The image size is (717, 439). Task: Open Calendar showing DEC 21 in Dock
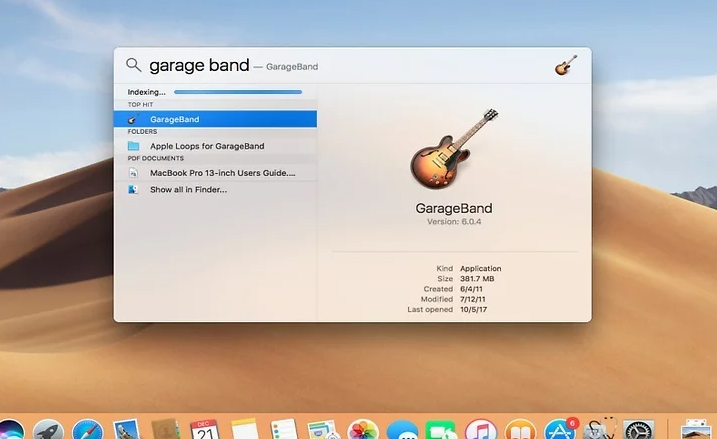coord(205,430)
